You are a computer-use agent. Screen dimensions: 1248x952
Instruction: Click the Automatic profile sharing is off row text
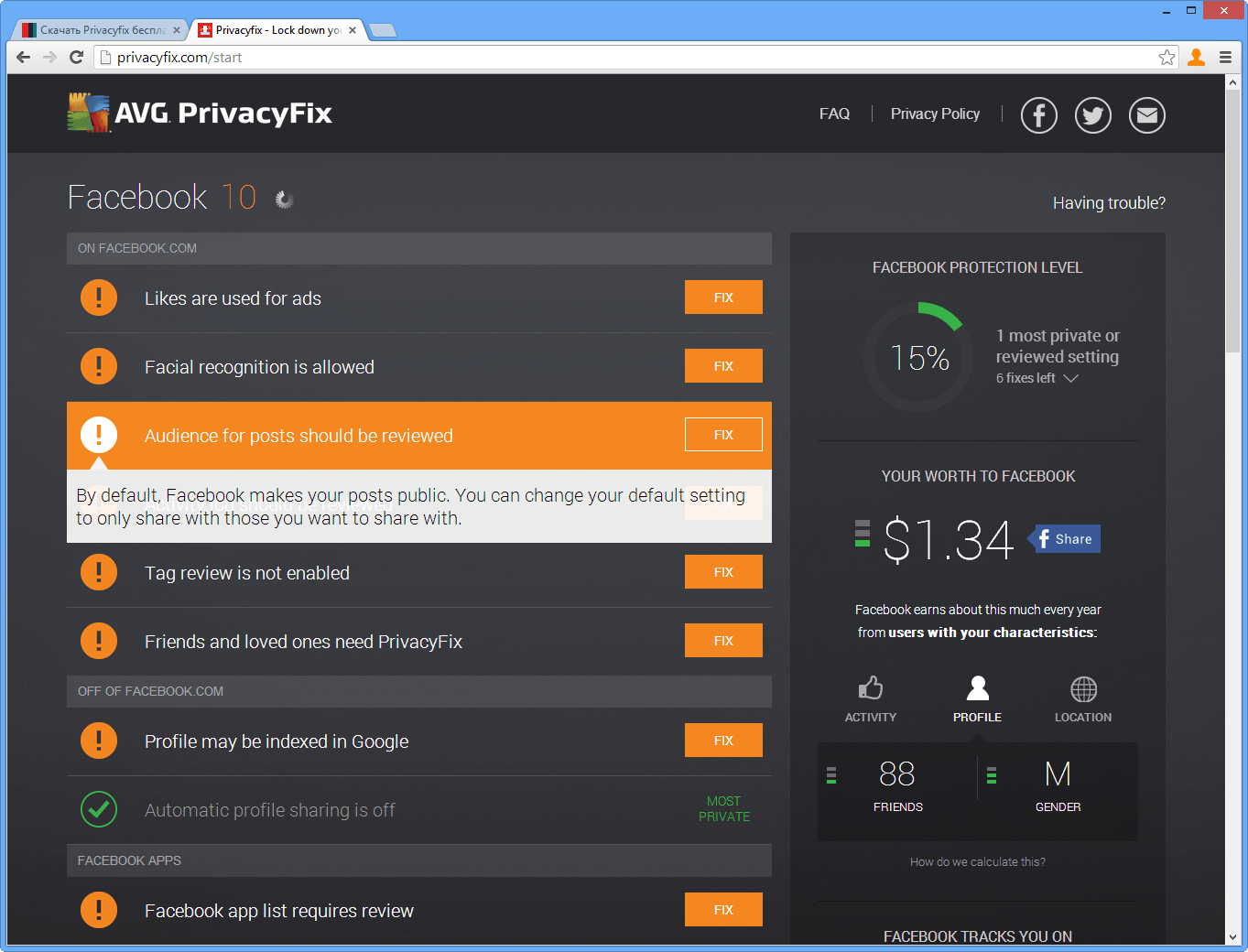(x=270, y=810)
